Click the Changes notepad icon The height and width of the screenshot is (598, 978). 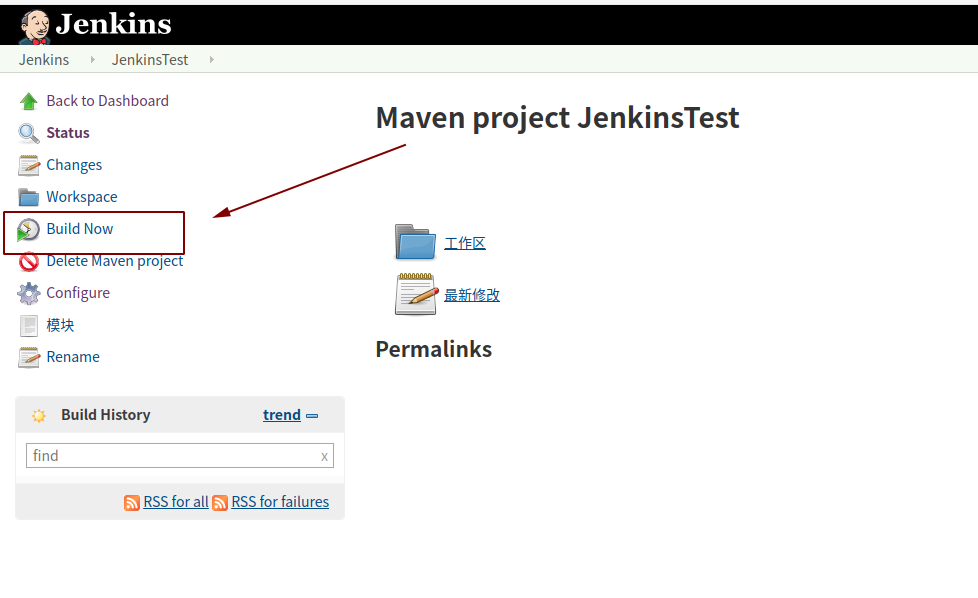click(x=27, y=164)
